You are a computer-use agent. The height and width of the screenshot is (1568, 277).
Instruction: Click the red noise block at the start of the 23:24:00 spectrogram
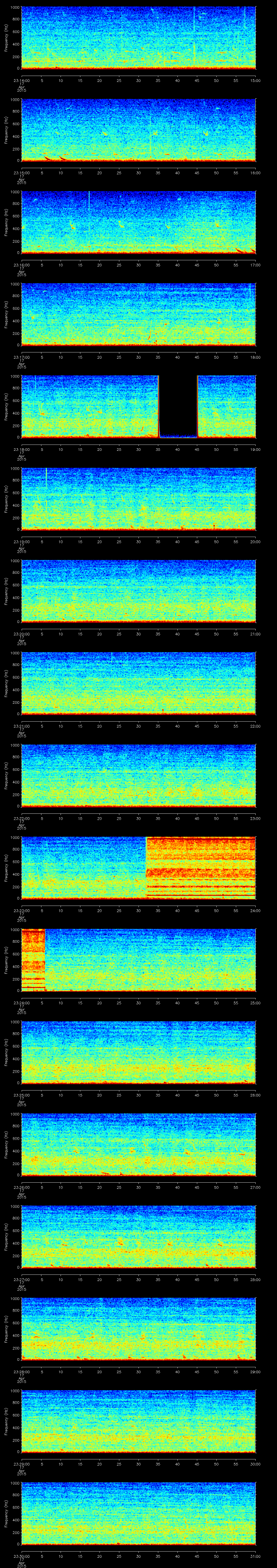coord(33,960)
